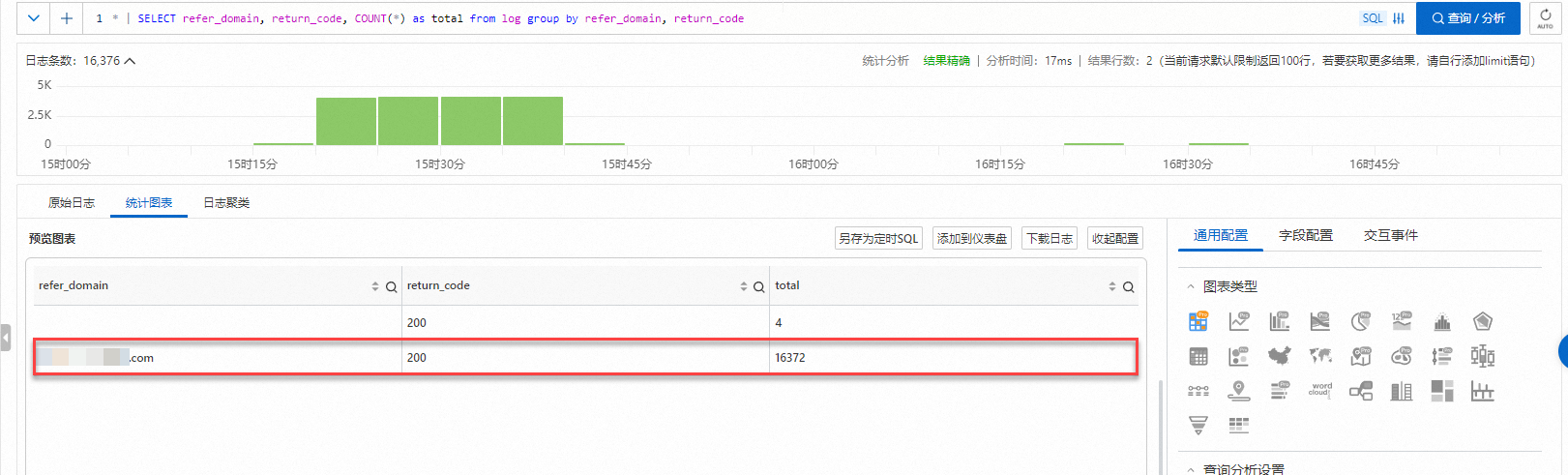
Task: Click 添加到仪表盘 button
Action: [x=972, y=238]
